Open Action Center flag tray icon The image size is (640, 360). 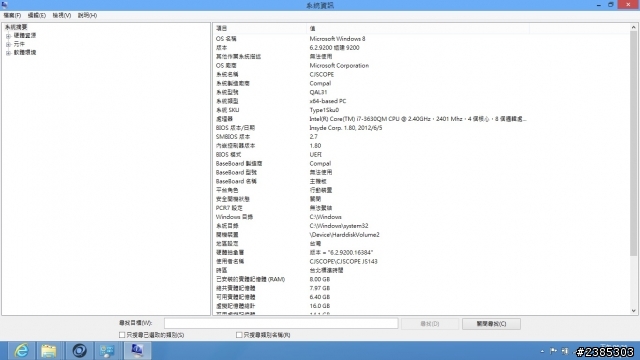[x=553, y=351]
